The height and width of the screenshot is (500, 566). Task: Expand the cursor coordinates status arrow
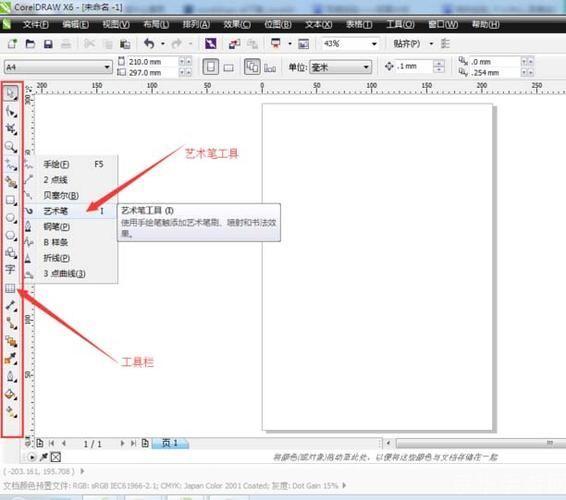82,471
